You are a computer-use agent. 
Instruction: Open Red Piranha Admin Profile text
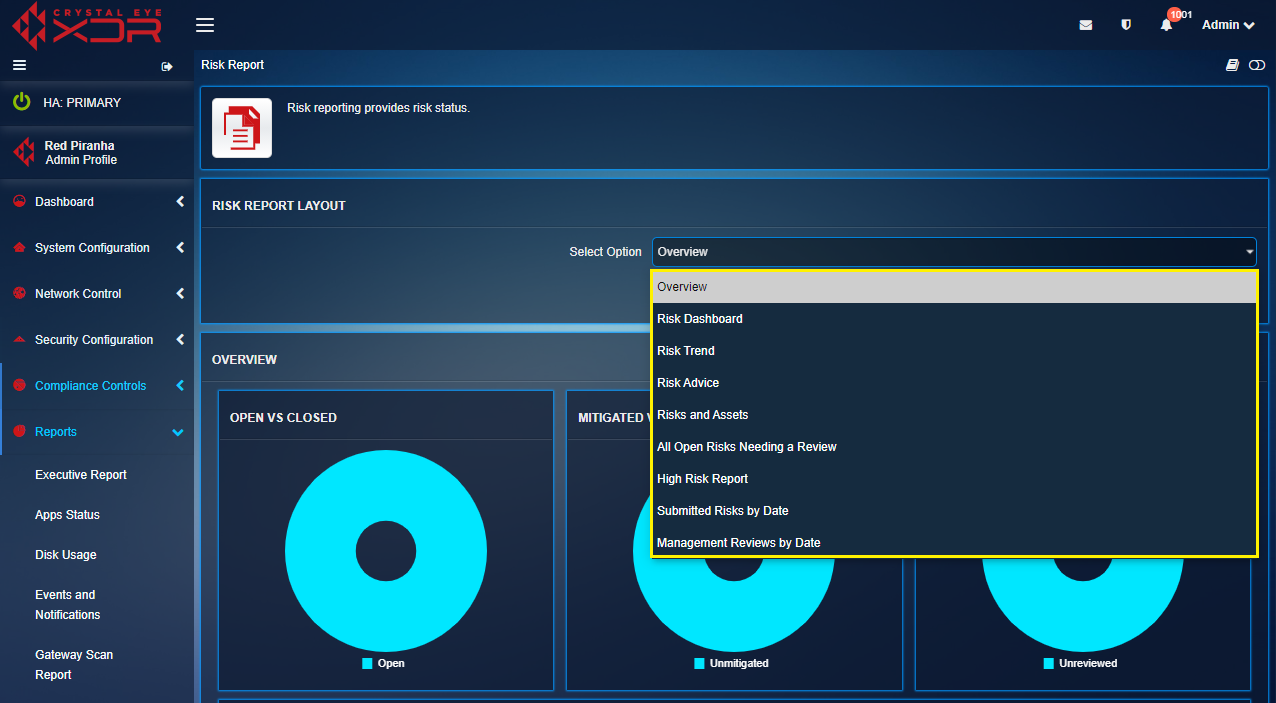(80, 153)
